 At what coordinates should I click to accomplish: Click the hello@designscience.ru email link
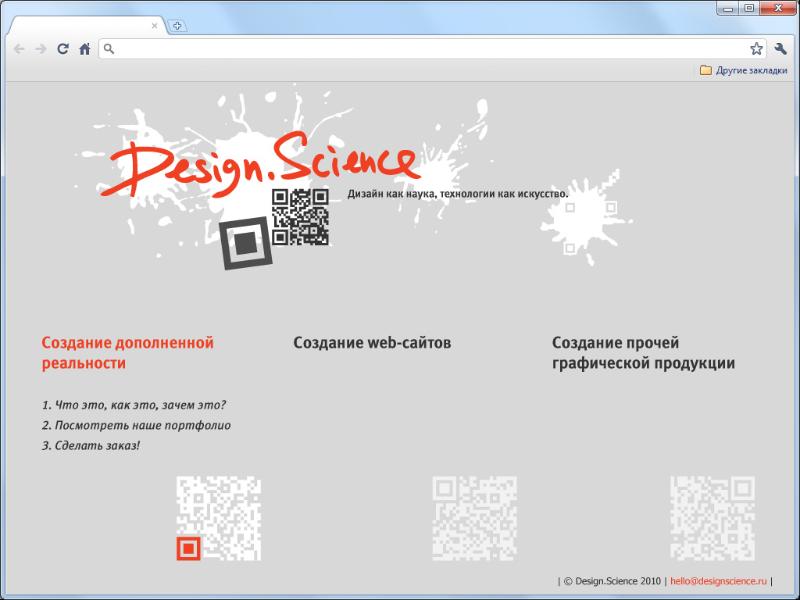coord(718,581)
